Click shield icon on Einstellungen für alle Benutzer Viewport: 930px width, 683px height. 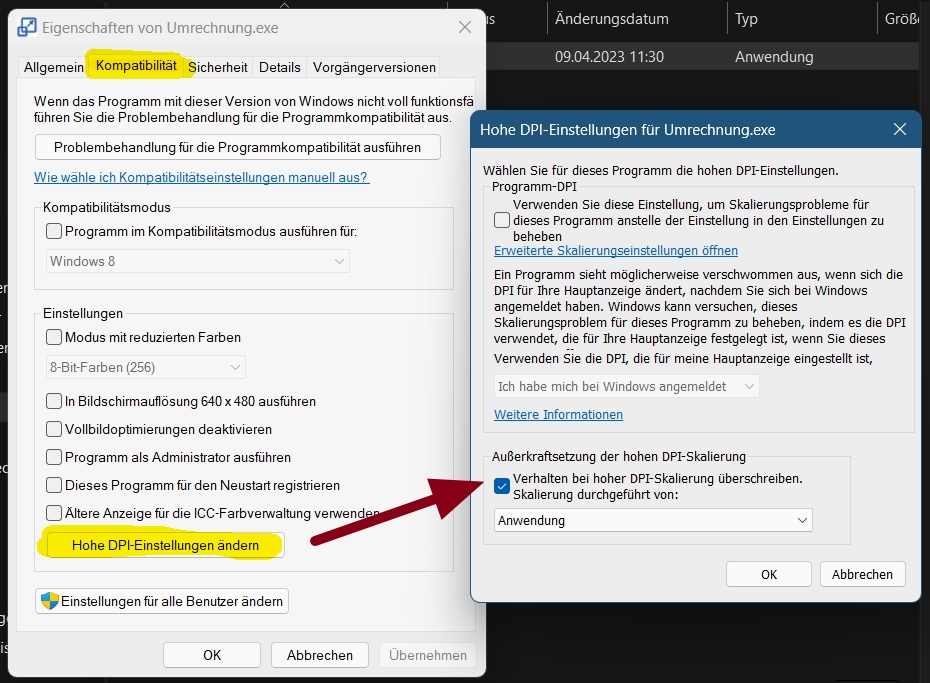(x=48, y=601)
